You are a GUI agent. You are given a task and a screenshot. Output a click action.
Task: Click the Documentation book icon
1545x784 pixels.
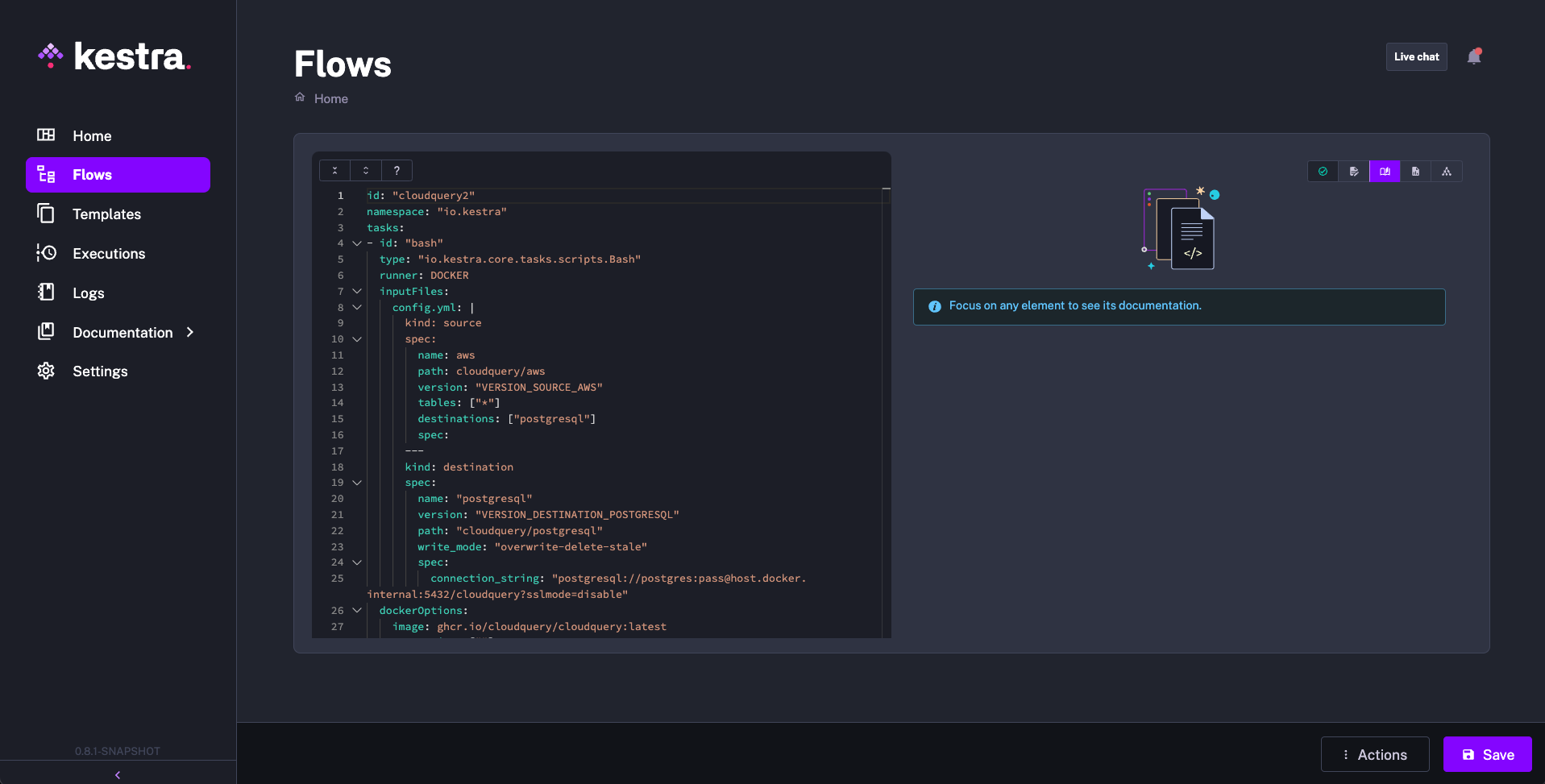[46, 331]
